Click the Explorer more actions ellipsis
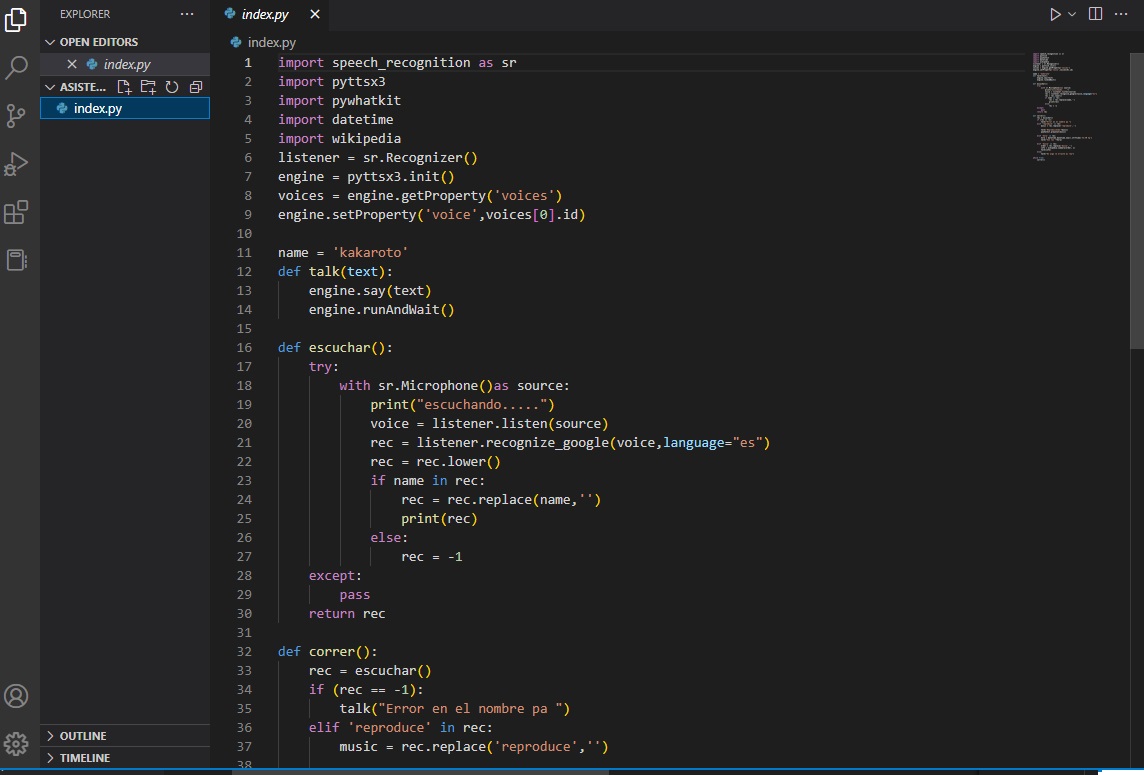The width and height of the screenshot is (1144, 775). (187, 14)
